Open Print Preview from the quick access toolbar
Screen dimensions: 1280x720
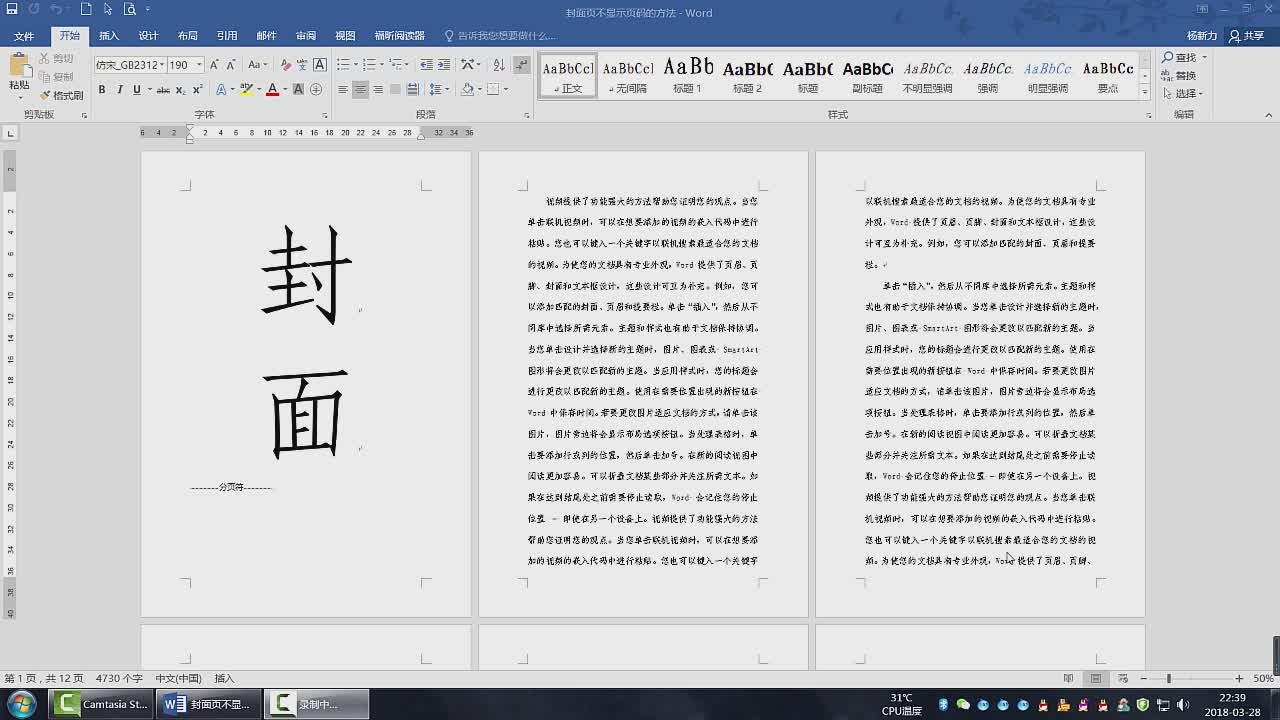(x=129, y=9)
